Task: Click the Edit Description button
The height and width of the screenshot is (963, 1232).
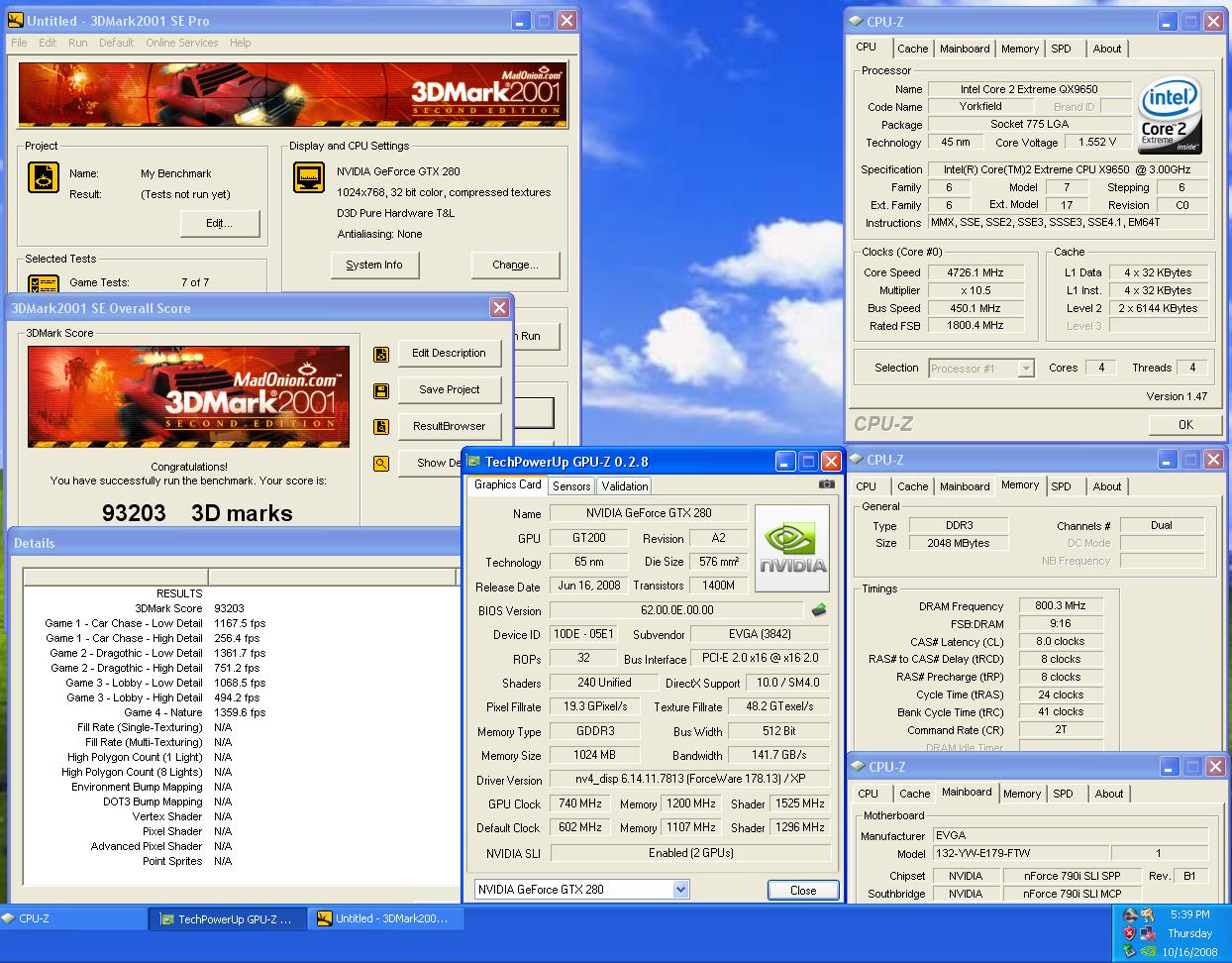Action: tap(449, 354)
